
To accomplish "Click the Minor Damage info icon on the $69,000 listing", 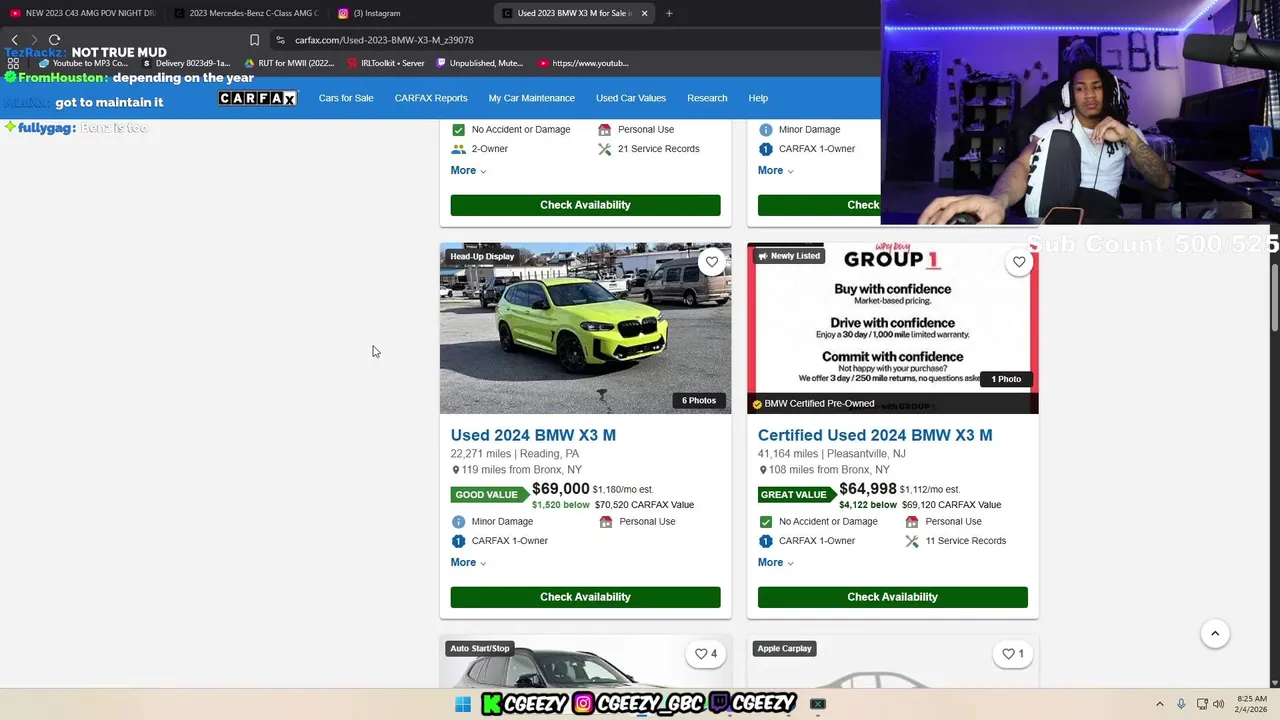I will [458, 522].
